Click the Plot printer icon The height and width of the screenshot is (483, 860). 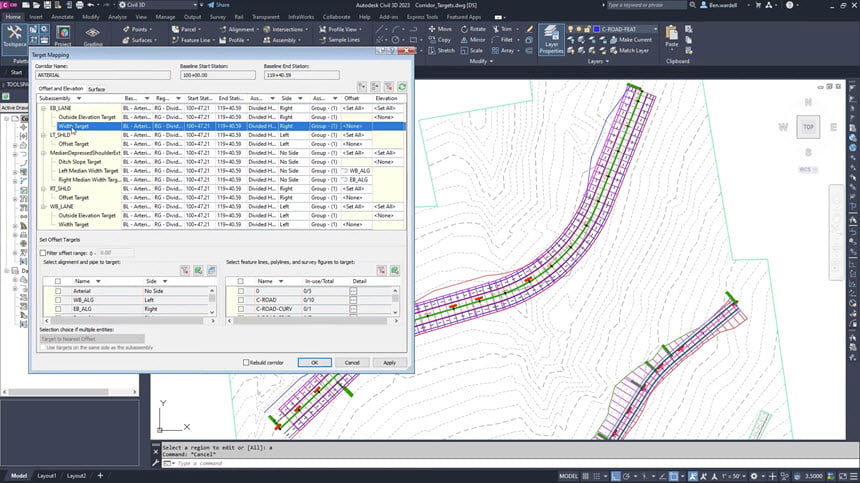coord(80,5)
